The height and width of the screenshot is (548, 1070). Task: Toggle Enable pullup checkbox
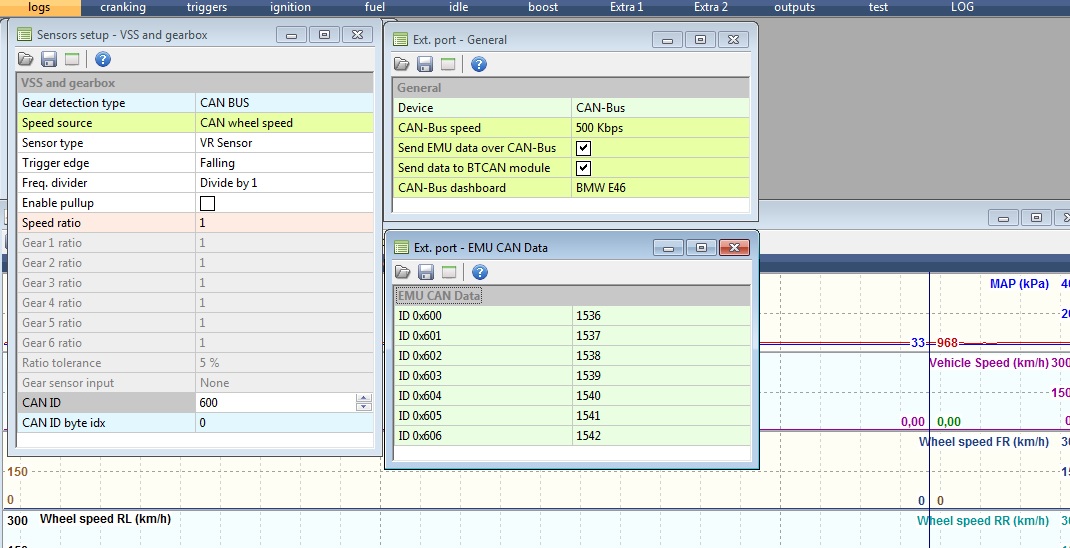tap(207, 203)
